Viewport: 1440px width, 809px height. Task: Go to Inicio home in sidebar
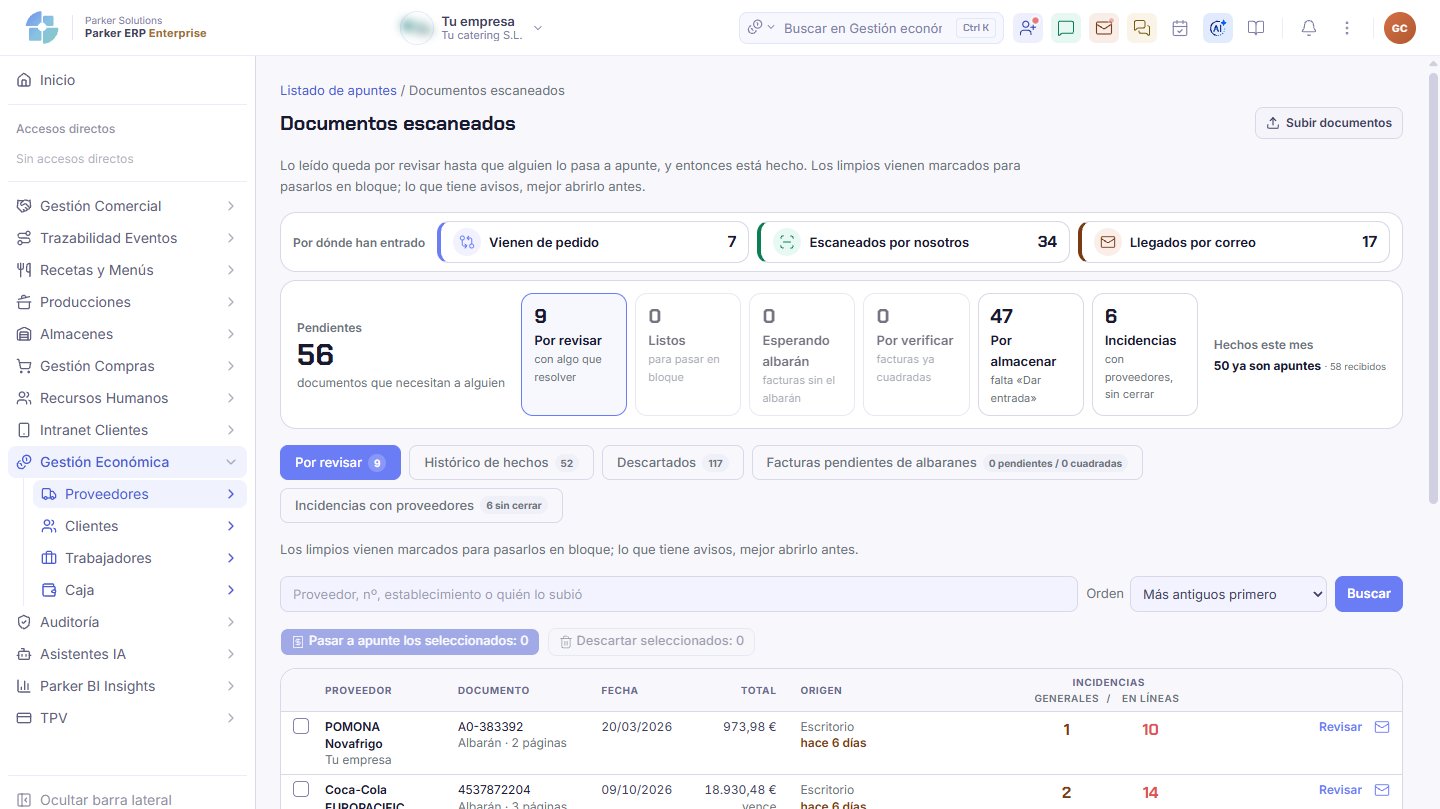pos(127,80)
